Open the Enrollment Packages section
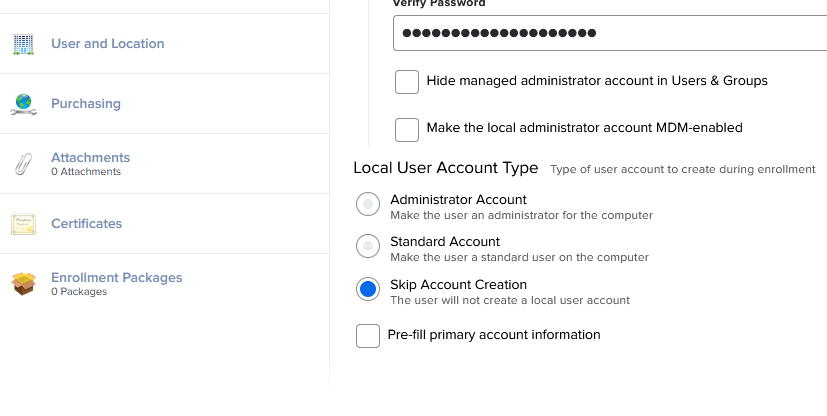The height and width of the screenshot is (416, 827). [117, 277]
